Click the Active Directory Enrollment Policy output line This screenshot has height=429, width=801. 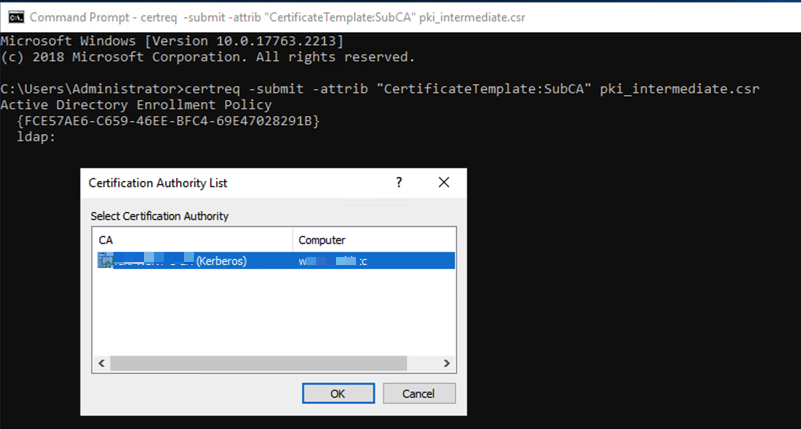[x=136, y=105]
